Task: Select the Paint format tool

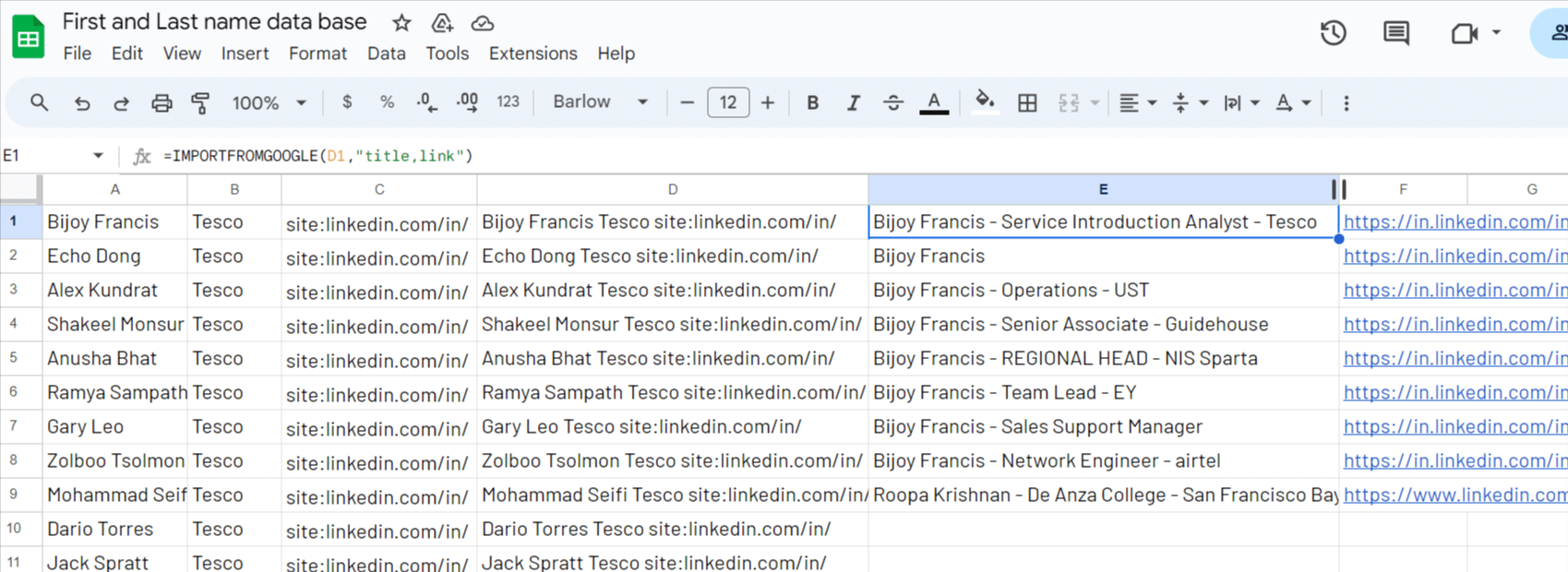Action: click(x=200, y=103)
